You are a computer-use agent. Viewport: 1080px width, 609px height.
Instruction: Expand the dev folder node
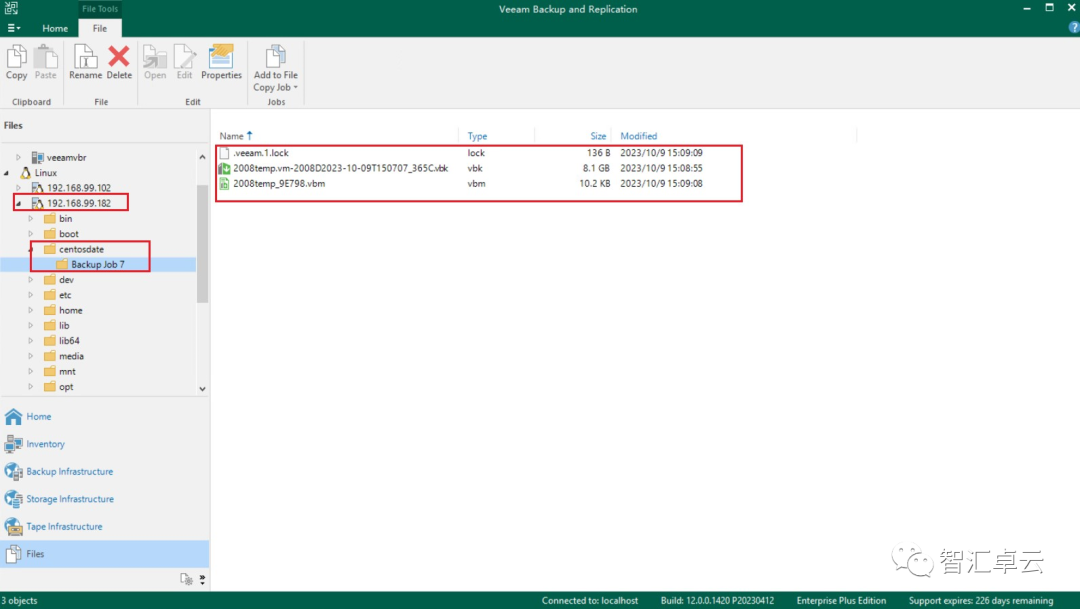tap(30, 280)
